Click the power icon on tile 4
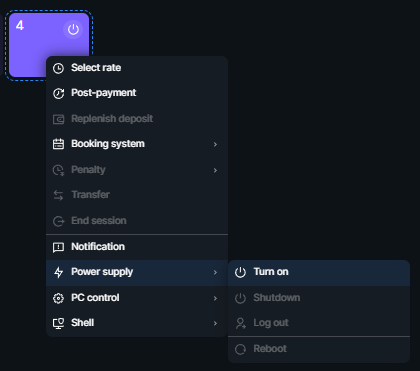Image resolution: width=420 pixels, height=371 pixels. [73, 29]
